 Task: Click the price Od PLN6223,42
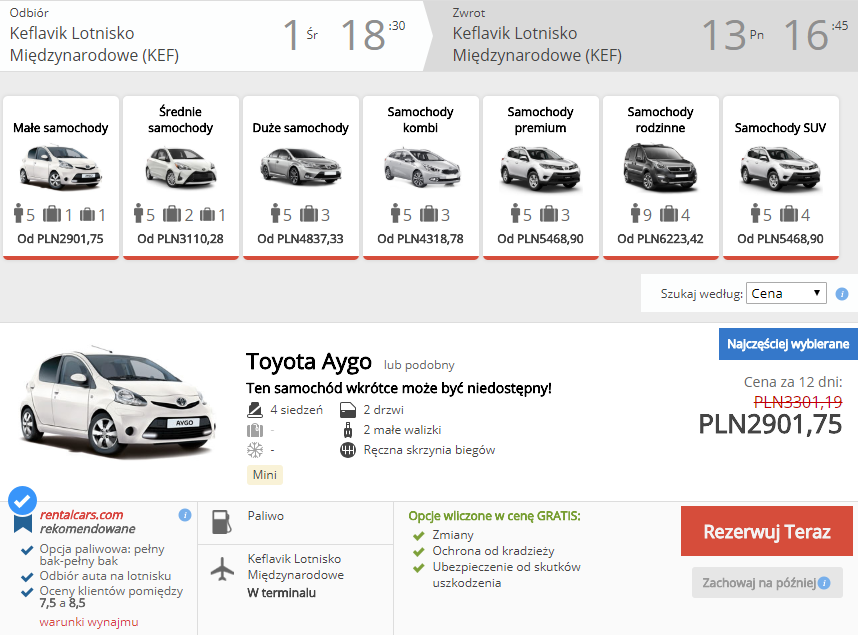[660, 239]
